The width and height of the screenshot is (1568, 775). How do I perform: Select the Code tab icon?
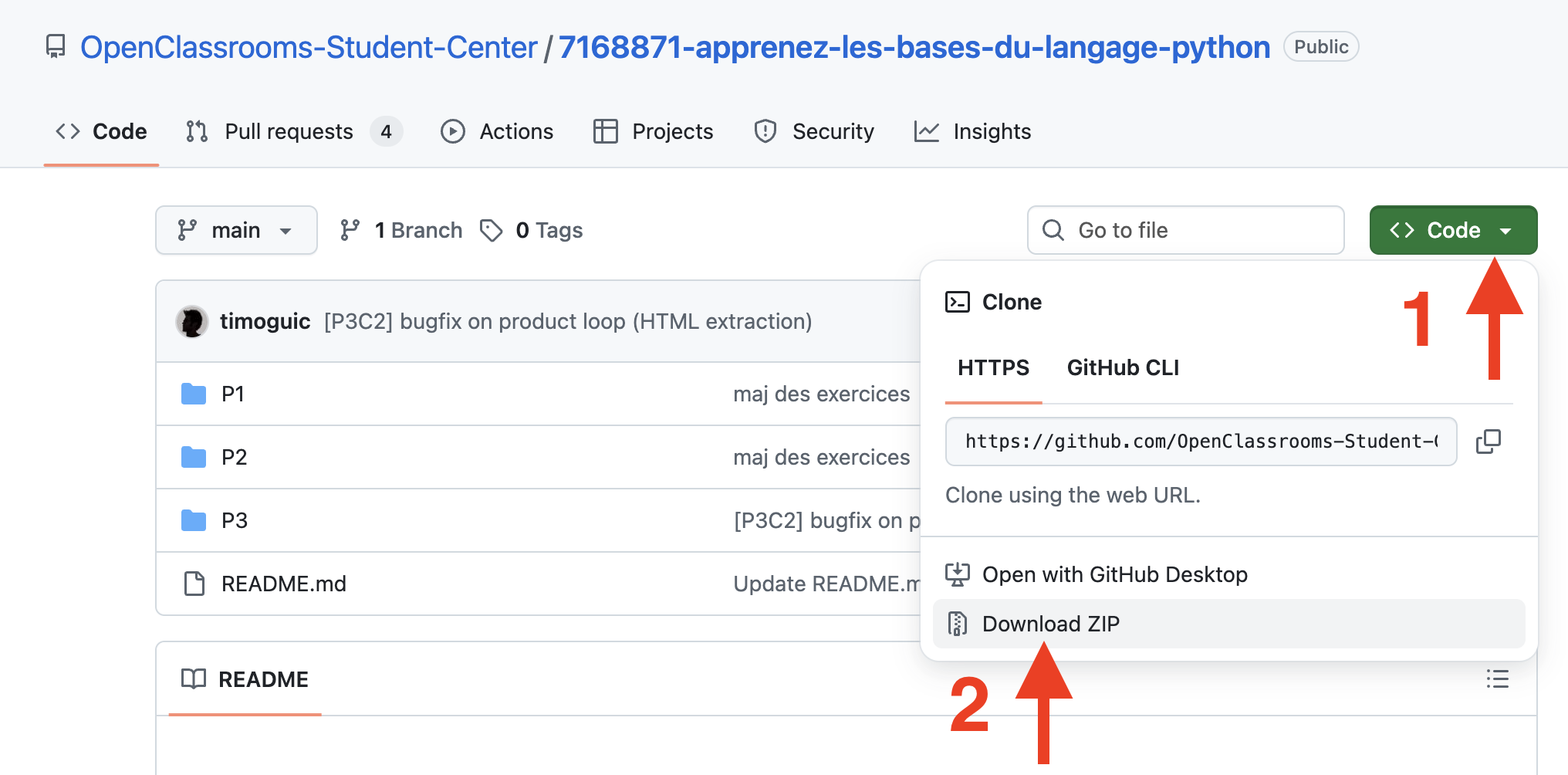(67, 131)
